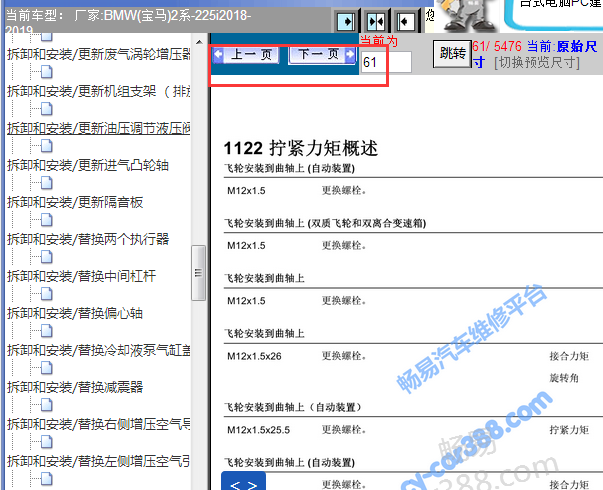Click 飞轮安装到曲轴上 (双质飞轮和双离合变速箱) heading
This screenshot has height=490, width=603.
pyautogui.click(x=325, y=223)
